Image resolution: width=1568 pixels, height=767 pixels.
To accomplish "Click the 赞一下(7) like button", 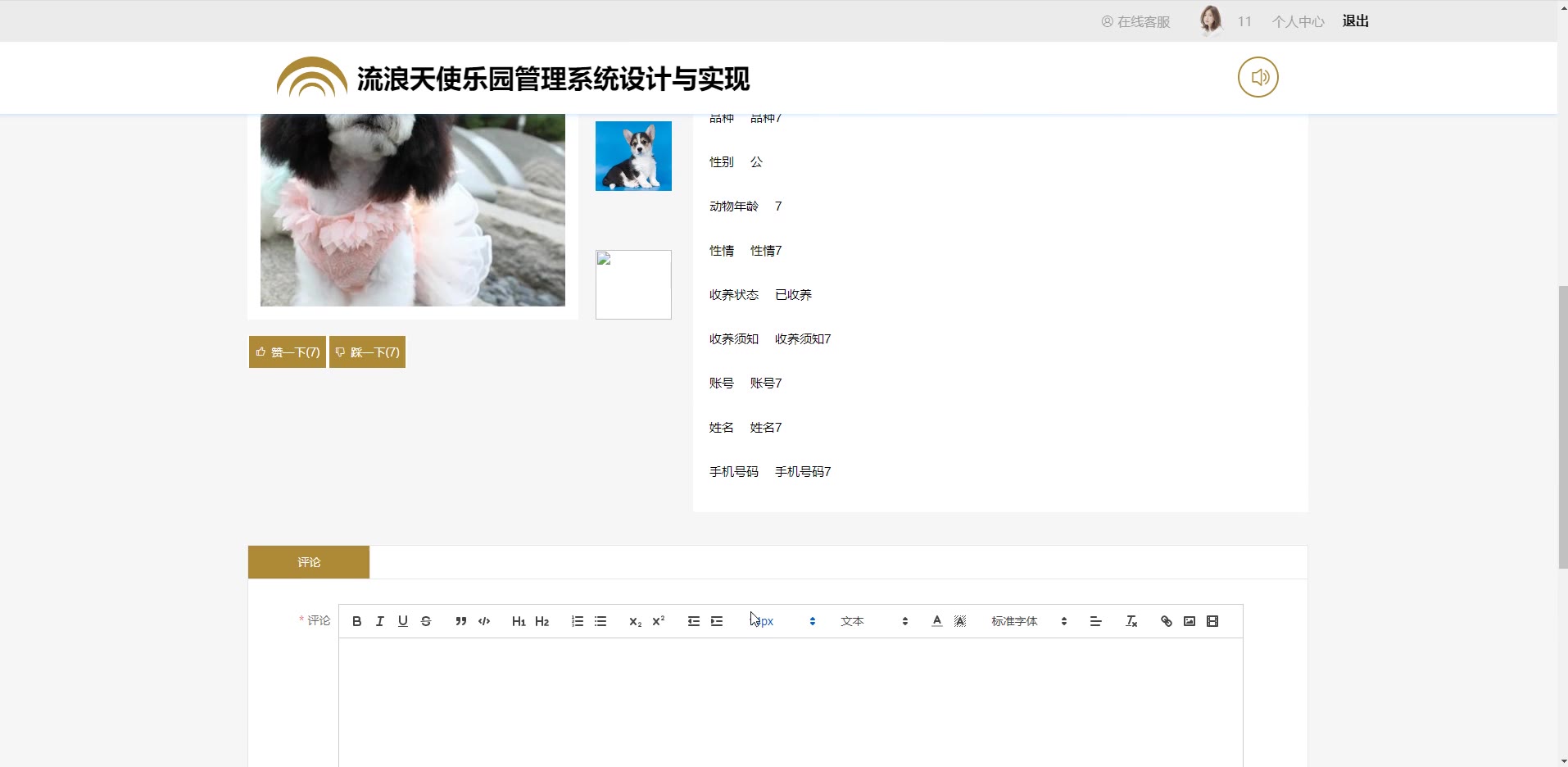I will click(x=288, y=352).
